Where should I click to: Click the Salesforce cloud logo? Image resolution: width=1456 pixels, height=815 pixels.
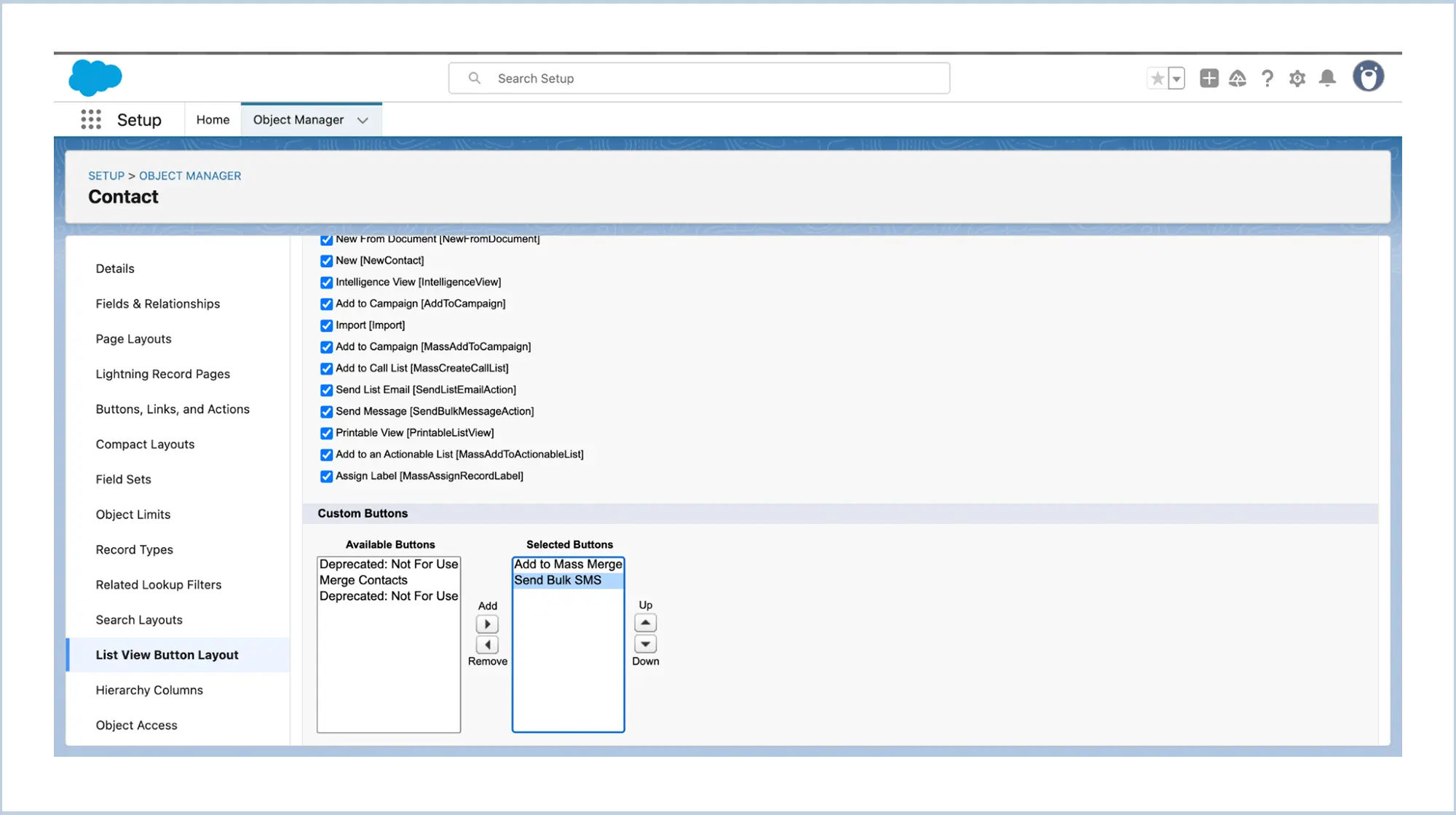pos(95,77)
